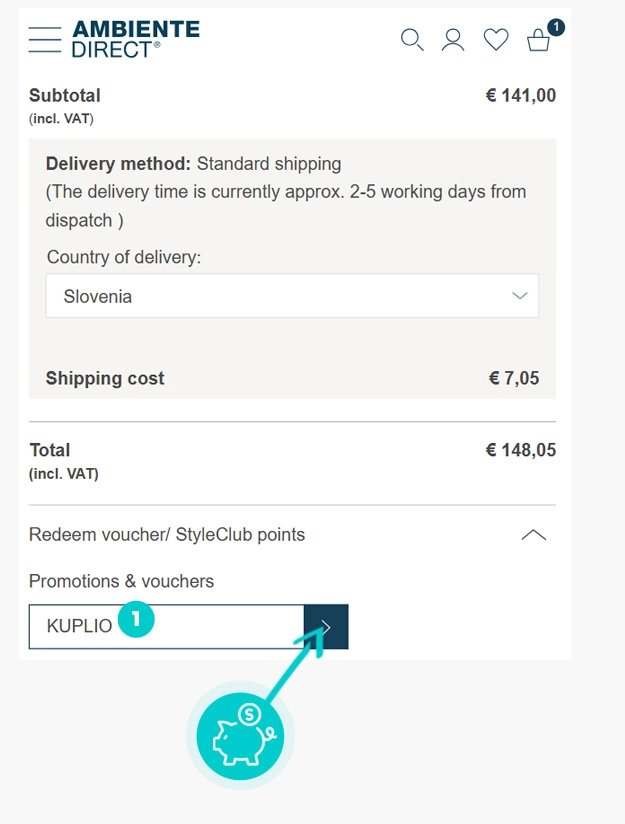Viewport: 625px width, 824px height.
Task: Click the chevron in Slovenia selector
Action: tap(519, 296)
